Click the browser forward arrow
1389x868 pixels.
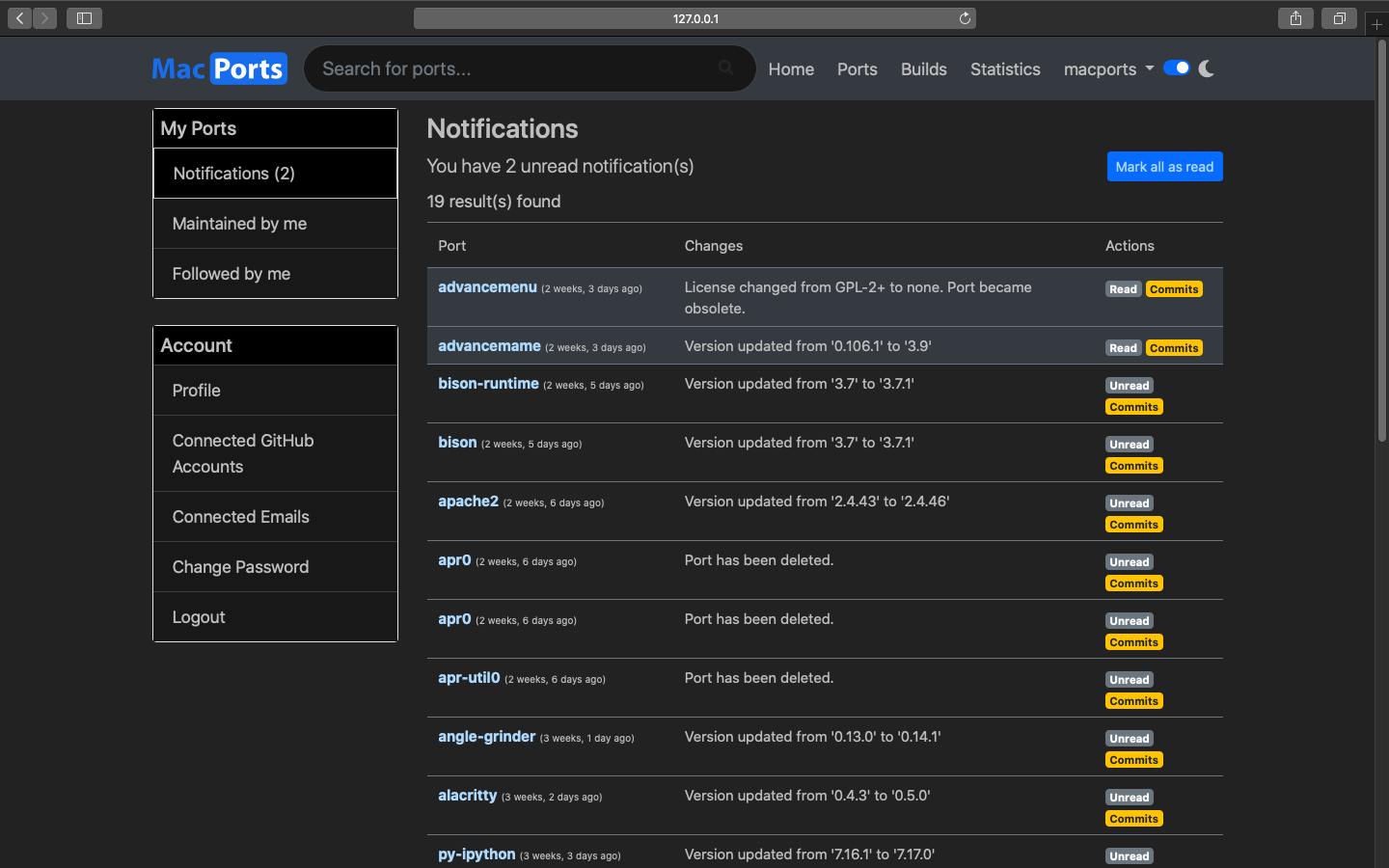coord(44,18)
